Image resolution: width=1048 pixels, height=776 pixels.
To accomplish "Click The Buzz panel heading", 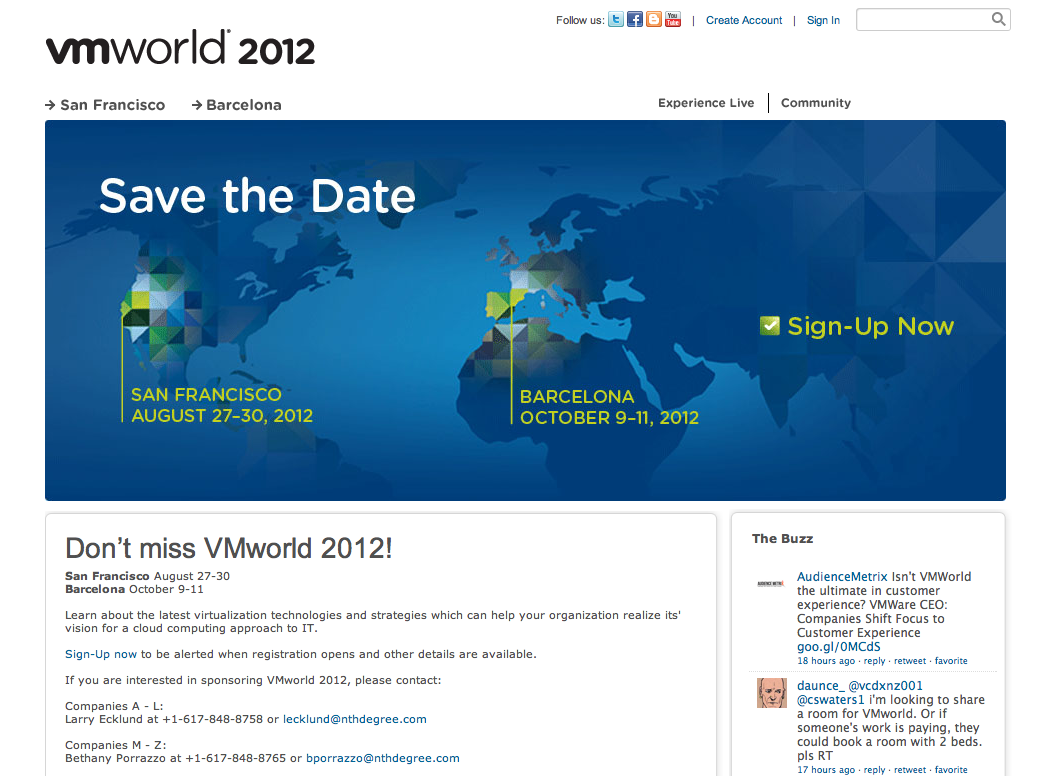I will (x=782, y=539).
